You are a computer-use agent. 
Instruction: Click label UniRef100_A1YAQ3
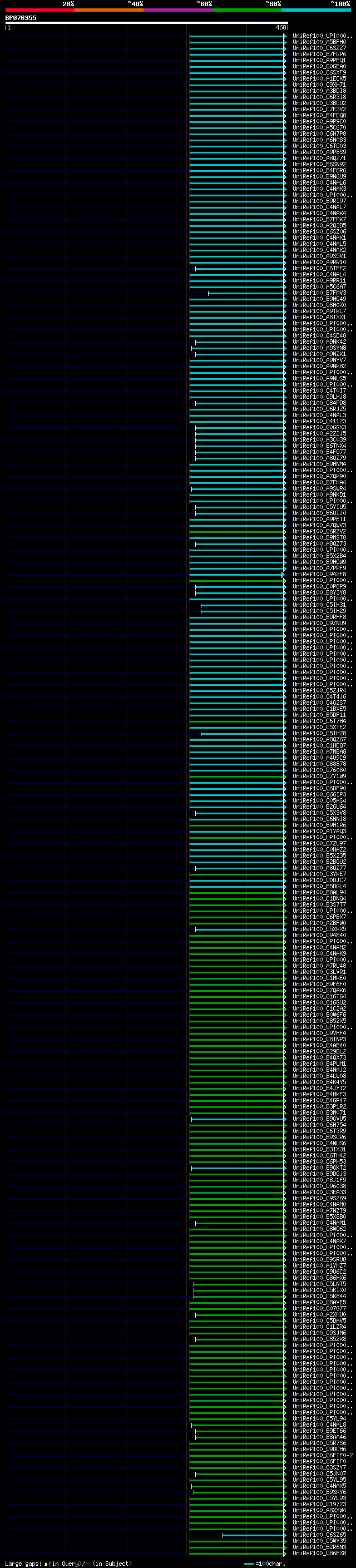coord(319,831)
